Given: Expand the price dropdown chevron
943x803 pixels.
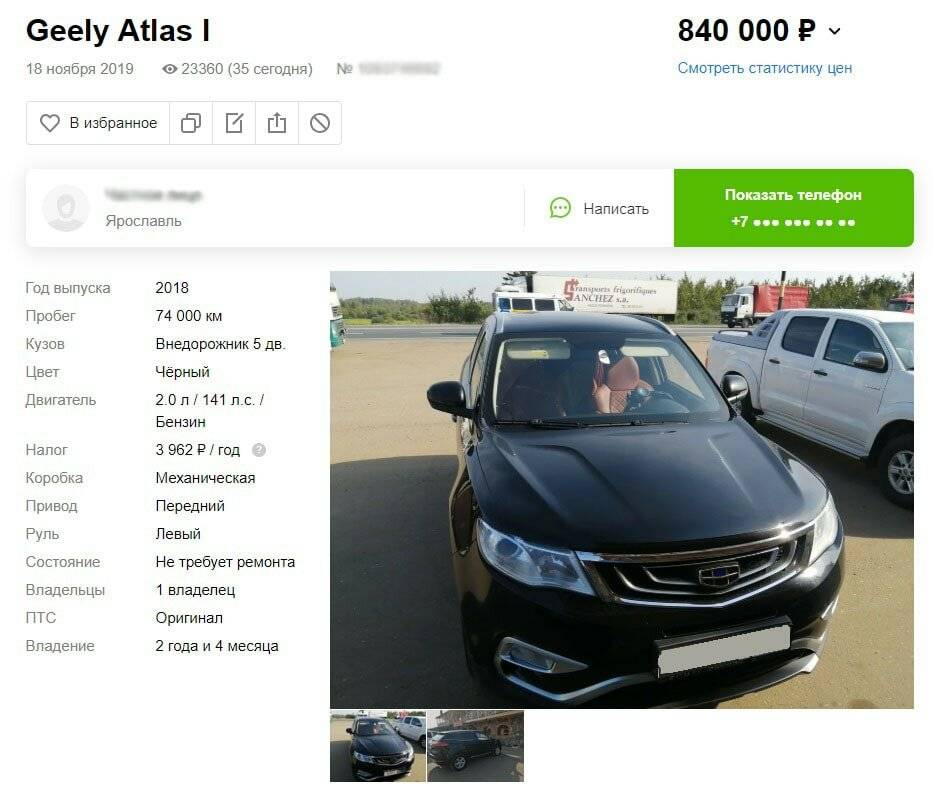Looking at the screenshot, I should (835, 31).
